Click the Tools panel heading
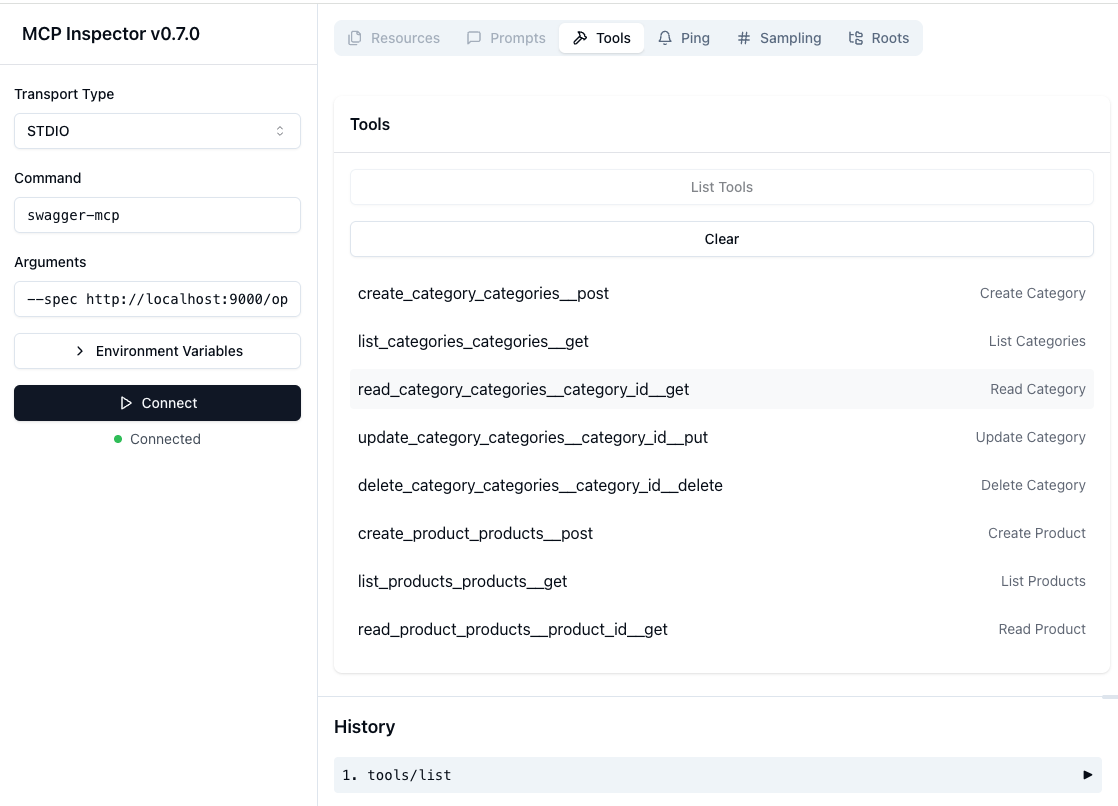 point(370,124)
